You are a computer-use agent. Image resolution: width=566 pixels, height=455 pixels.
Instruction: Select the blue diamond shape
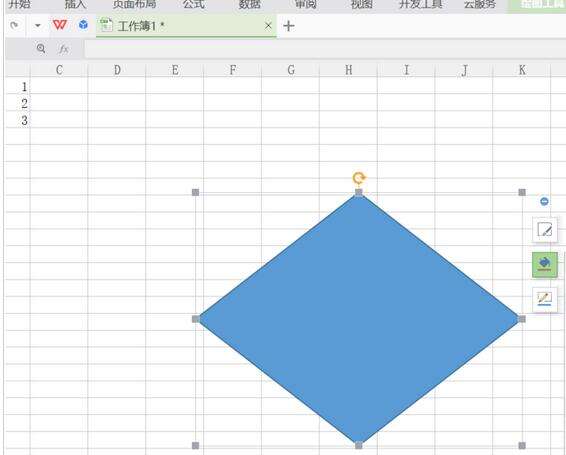tap(359, 319)
